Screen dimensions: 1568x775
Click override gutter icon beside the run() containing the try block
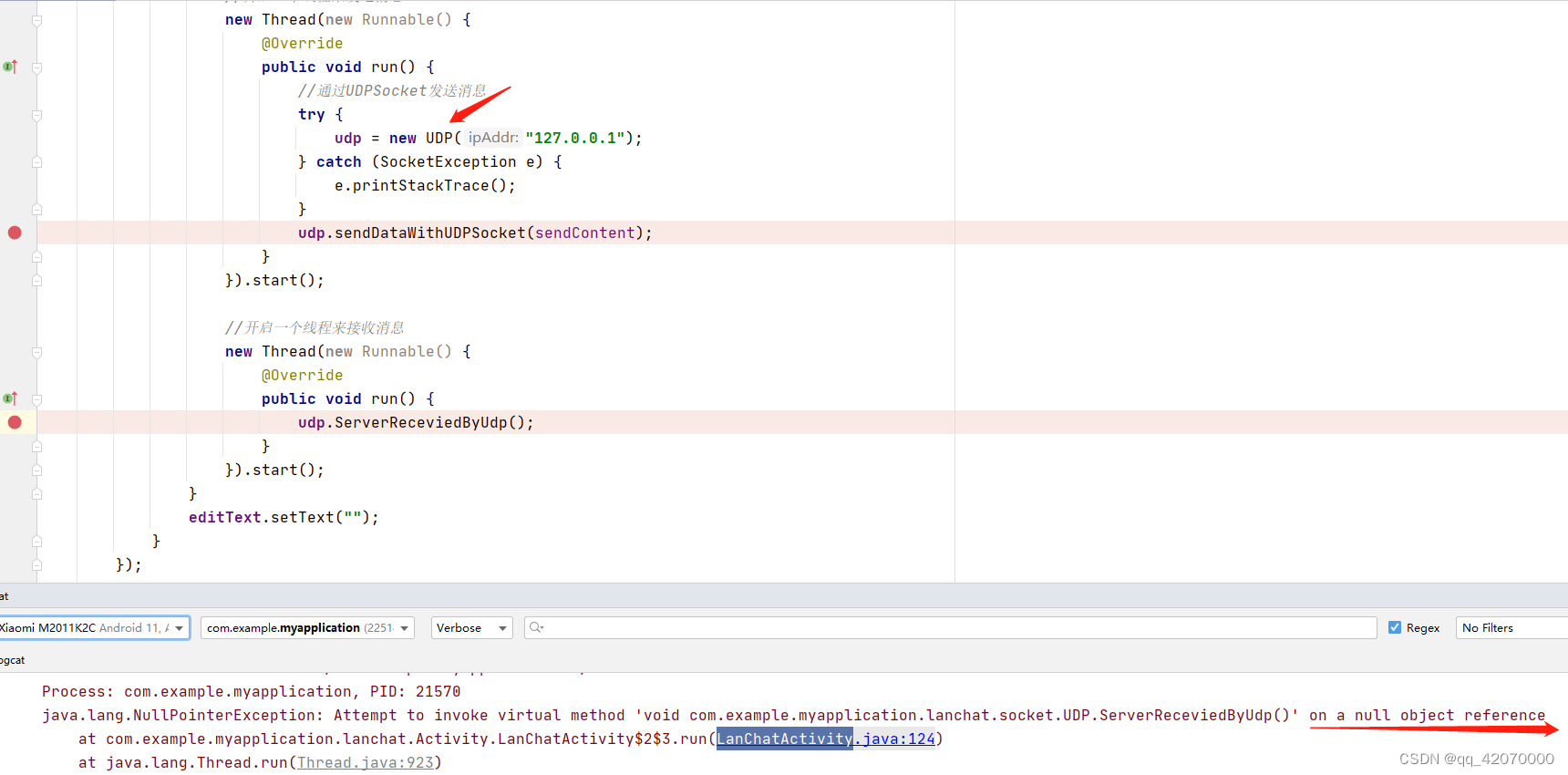coord(10,67)
